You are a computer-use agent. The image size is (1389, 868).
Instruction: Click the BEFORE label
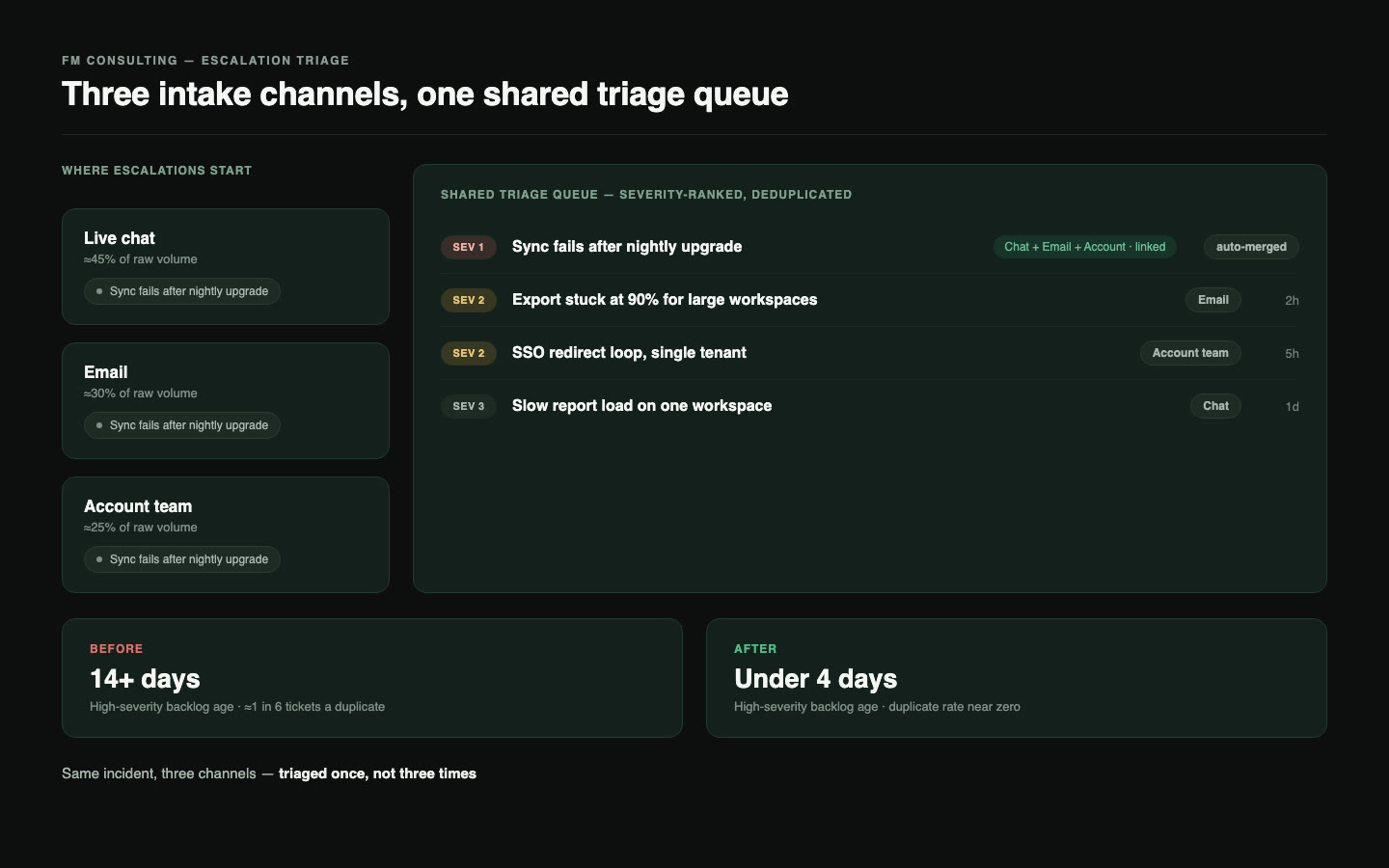(117, 649)
